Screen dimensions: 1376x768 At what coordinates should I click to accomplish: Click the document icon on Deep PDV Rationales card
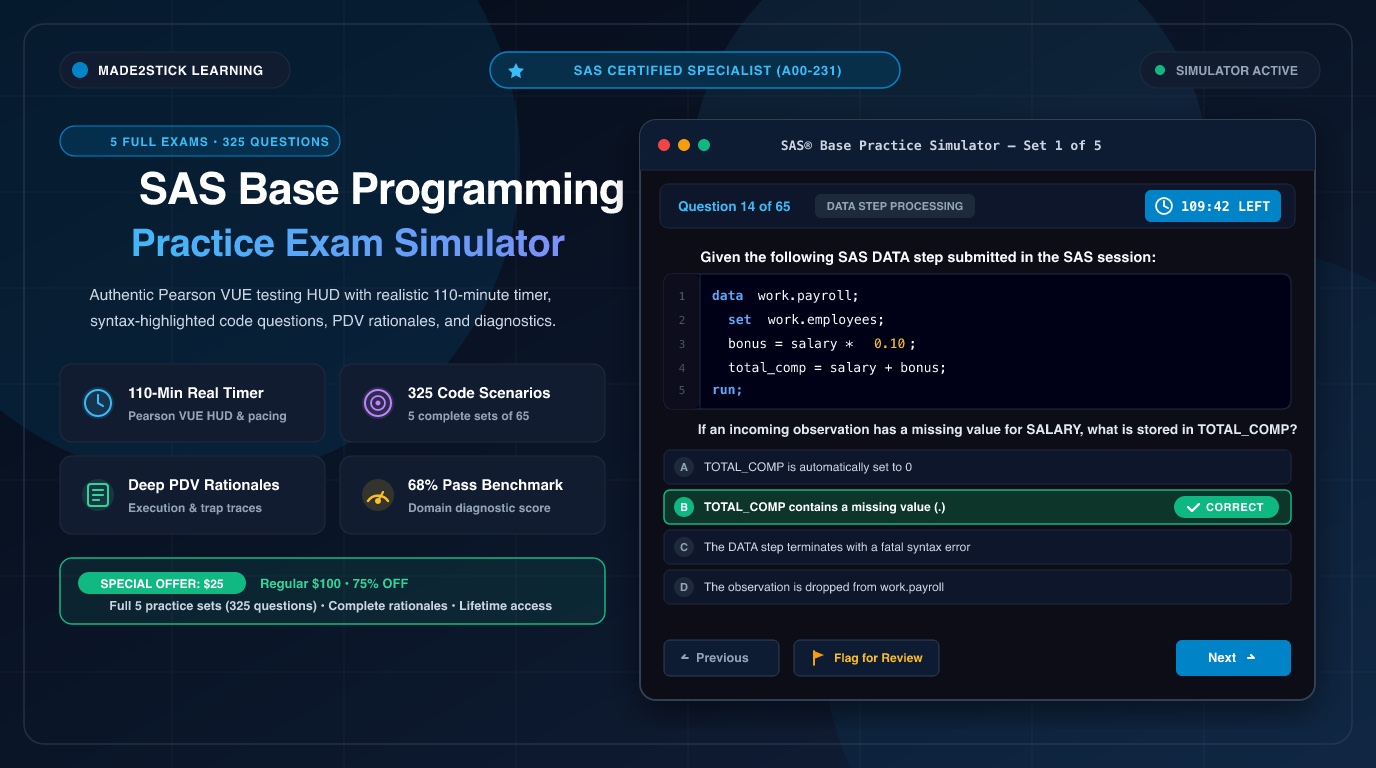click(x=97, y=495)
